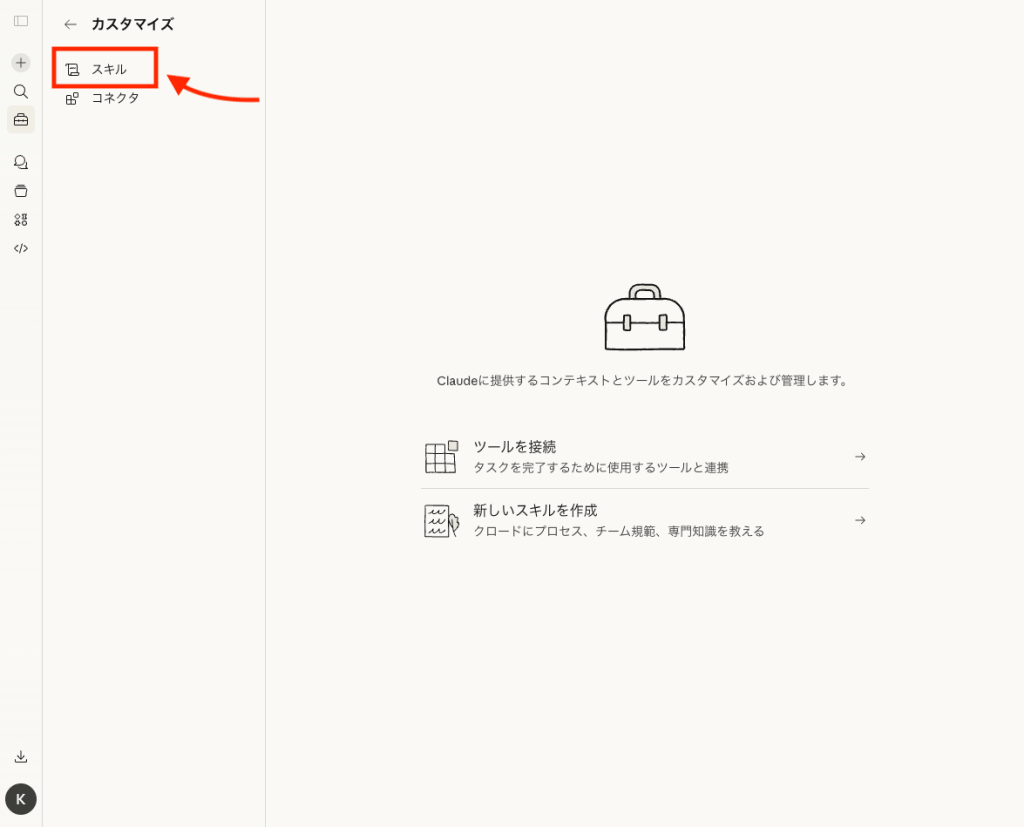Click the large toolbox illustration

click(x=645, y=318)
